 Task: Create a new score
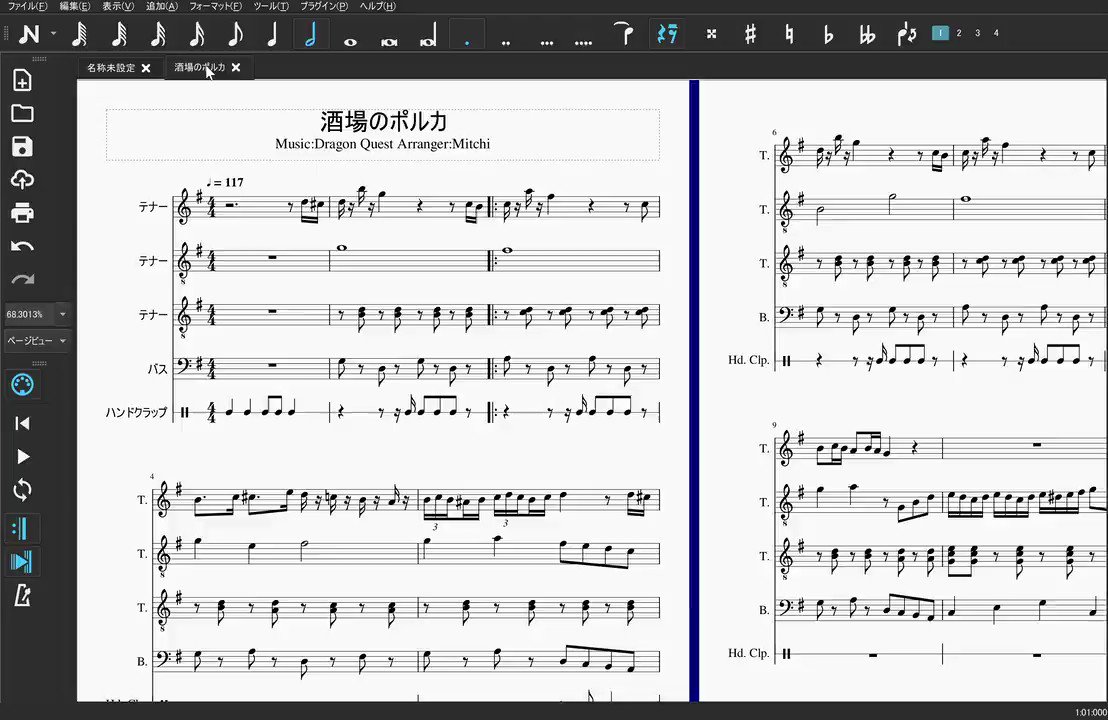(23, 81)
